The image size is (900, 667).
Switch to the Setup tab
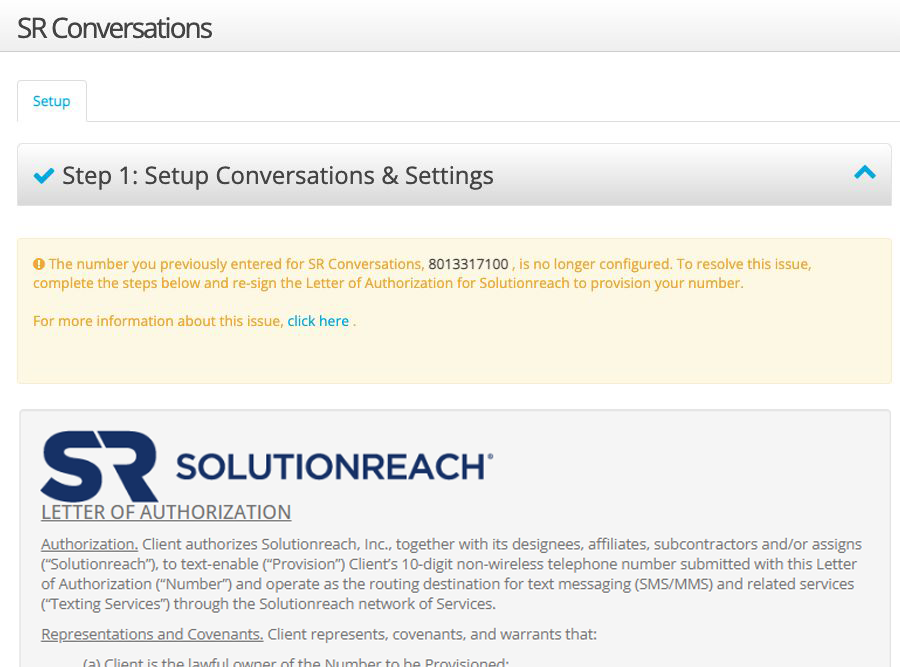pos(51,100)
